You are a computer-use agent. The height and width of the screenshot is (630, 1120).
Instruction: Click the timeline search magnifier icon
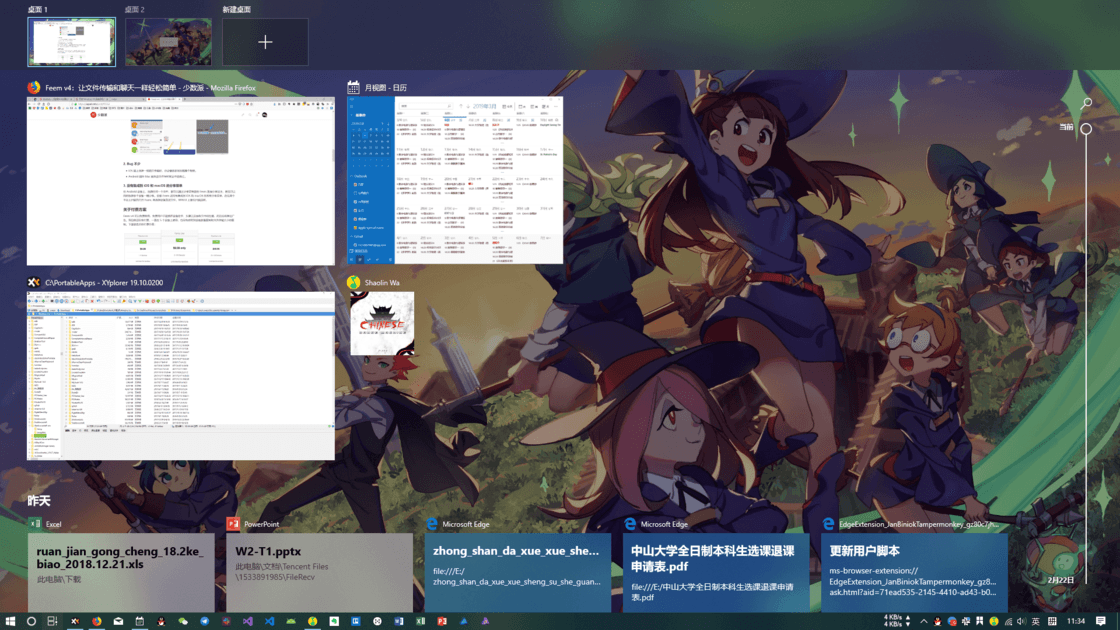(1086, 103)
